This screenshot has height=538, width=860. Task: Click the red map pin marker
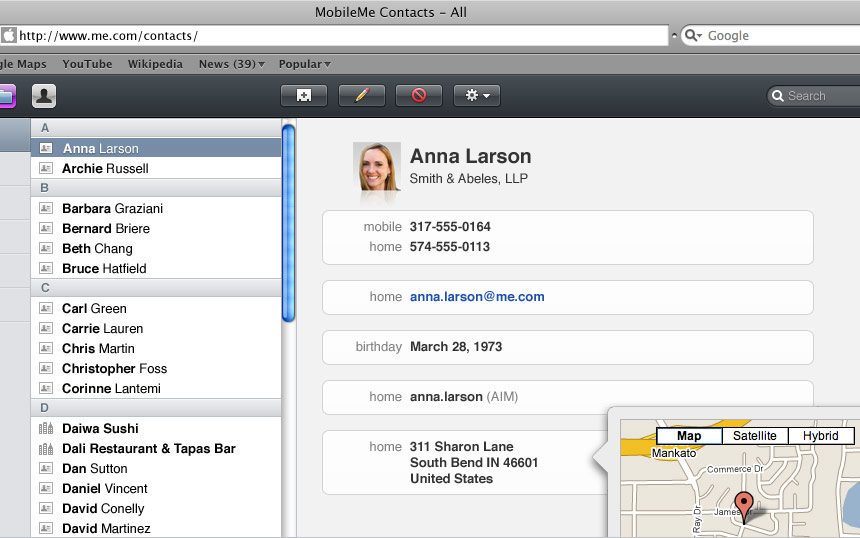click(744, 507)
